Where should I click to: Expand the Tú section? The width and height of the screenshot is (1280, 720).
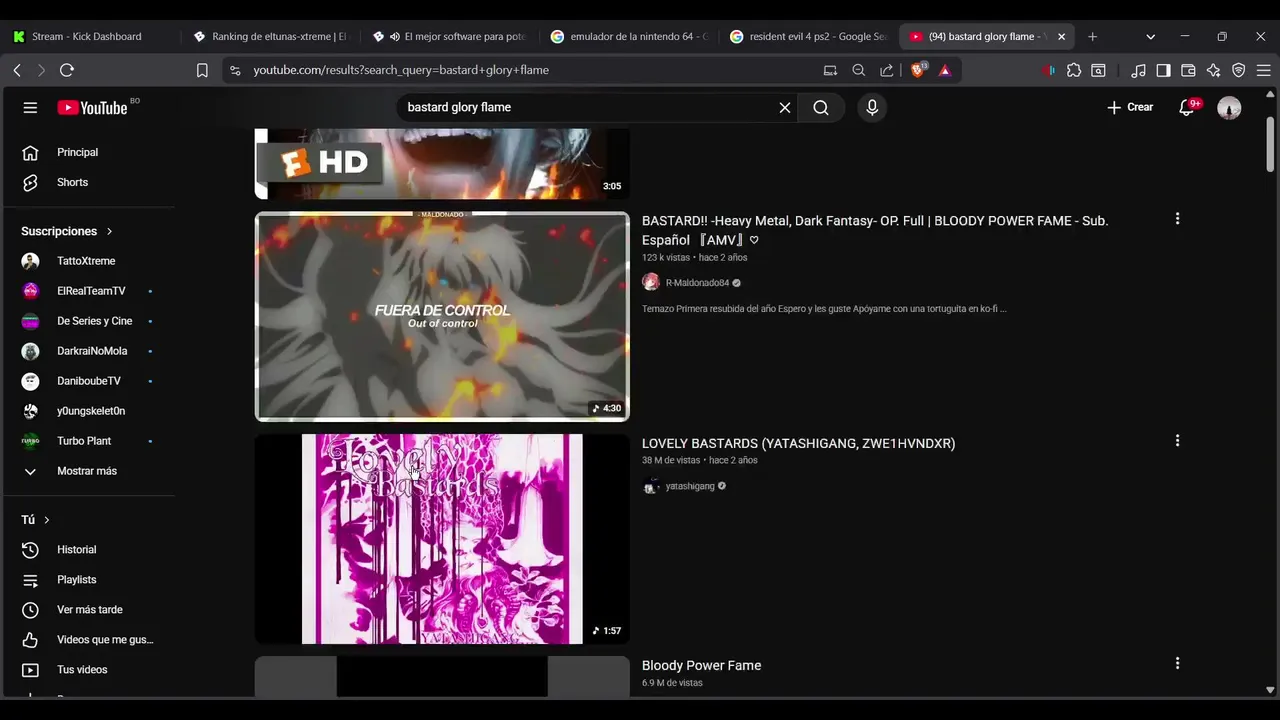35,520
